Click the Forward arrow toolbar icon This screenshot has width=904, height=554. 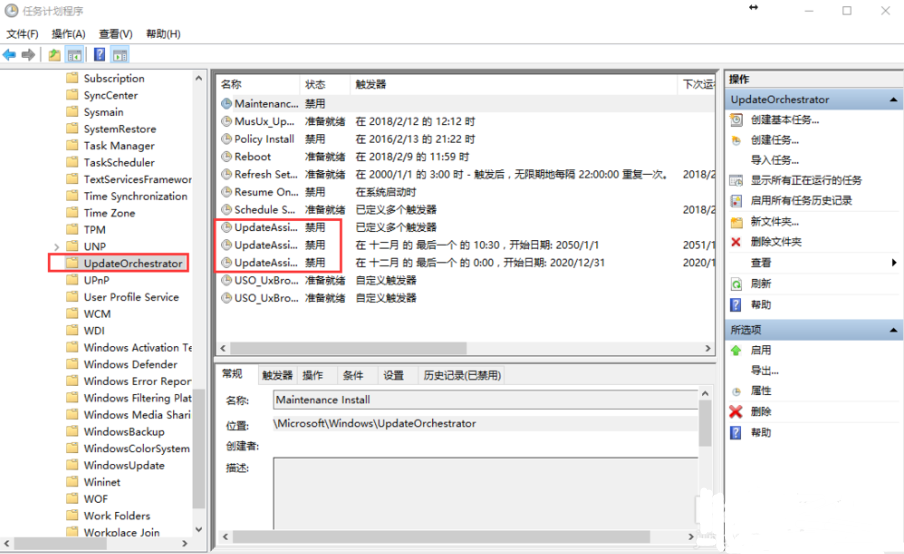coord(28,55)
